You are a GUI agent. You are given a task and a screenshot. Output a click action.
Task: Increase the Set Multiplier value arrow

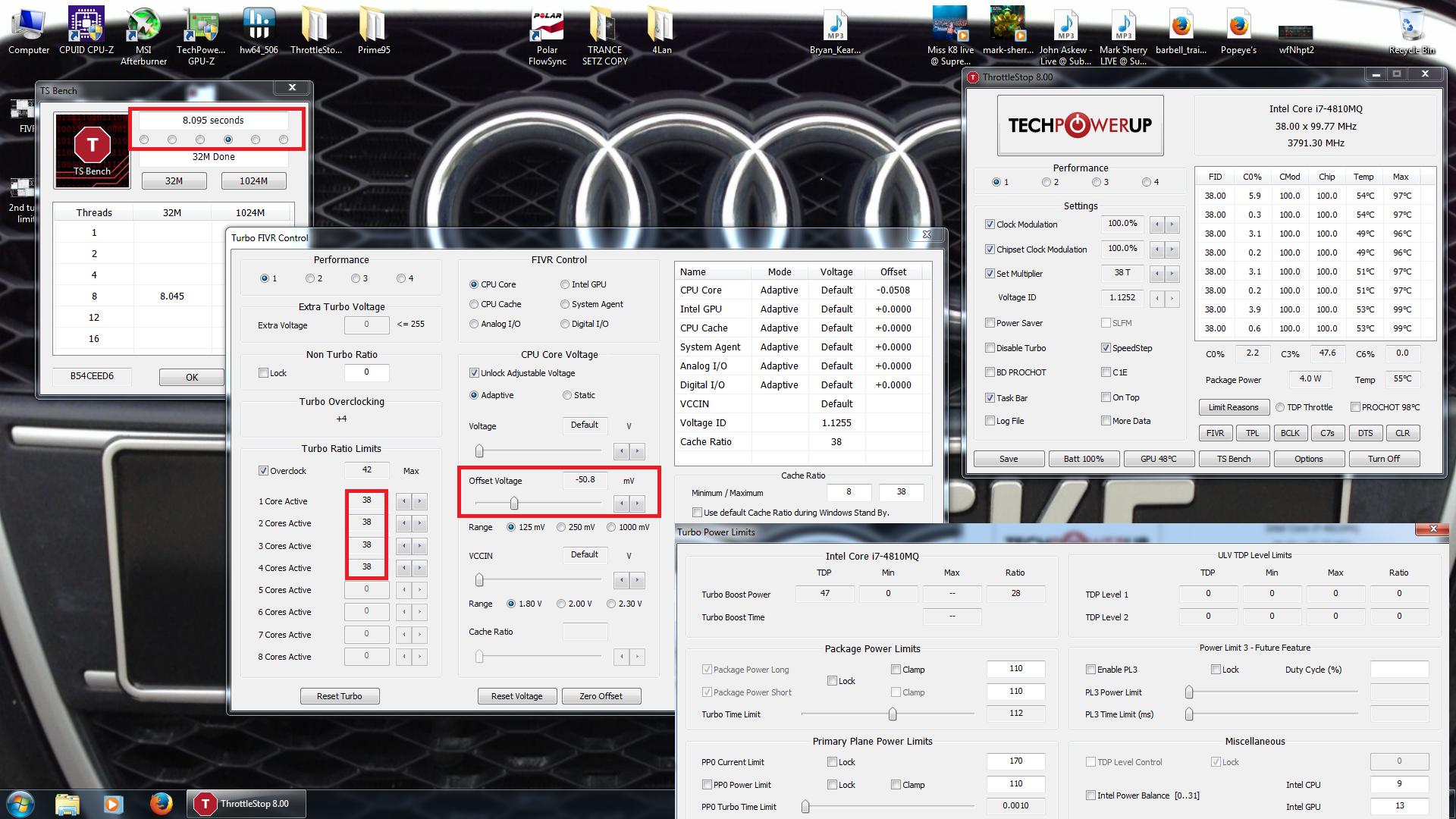(x=1172, y=274)
